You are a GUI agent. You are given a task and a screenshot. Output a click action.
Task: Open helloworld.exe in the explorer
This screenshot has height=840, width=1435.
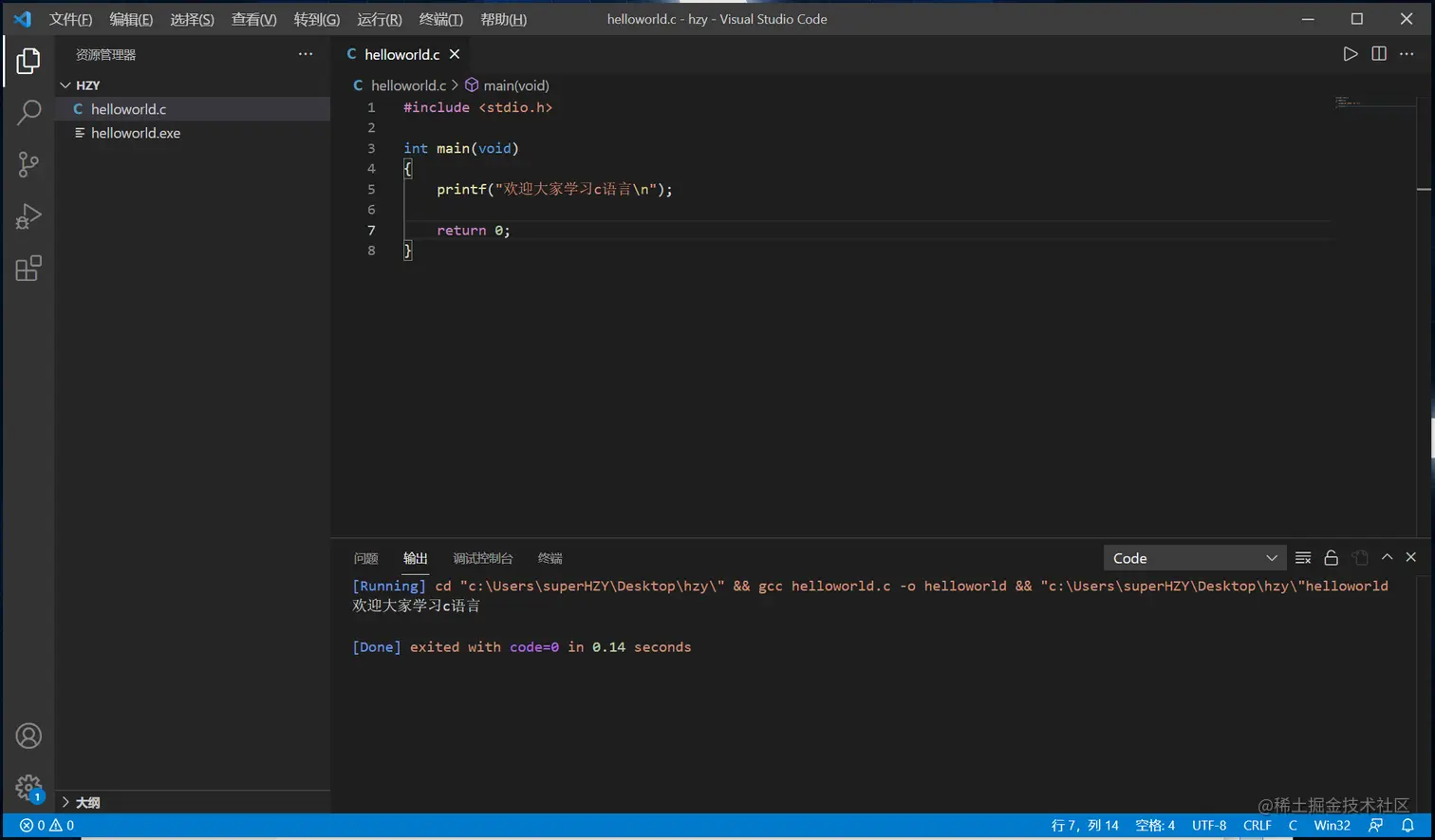pyautogui.click(x=136, y=133)
